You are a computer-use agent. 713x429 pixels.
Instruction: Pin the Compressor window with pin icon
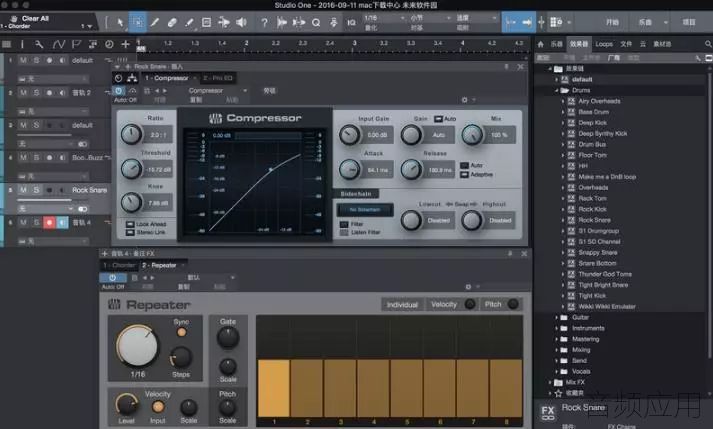click(x=506, y=67)
